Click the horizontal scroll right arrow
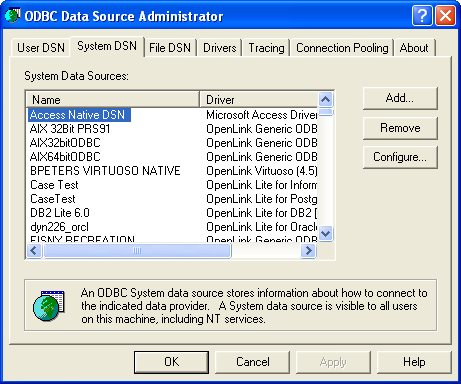Screen dimensions: 461x384 coord(308,250)
